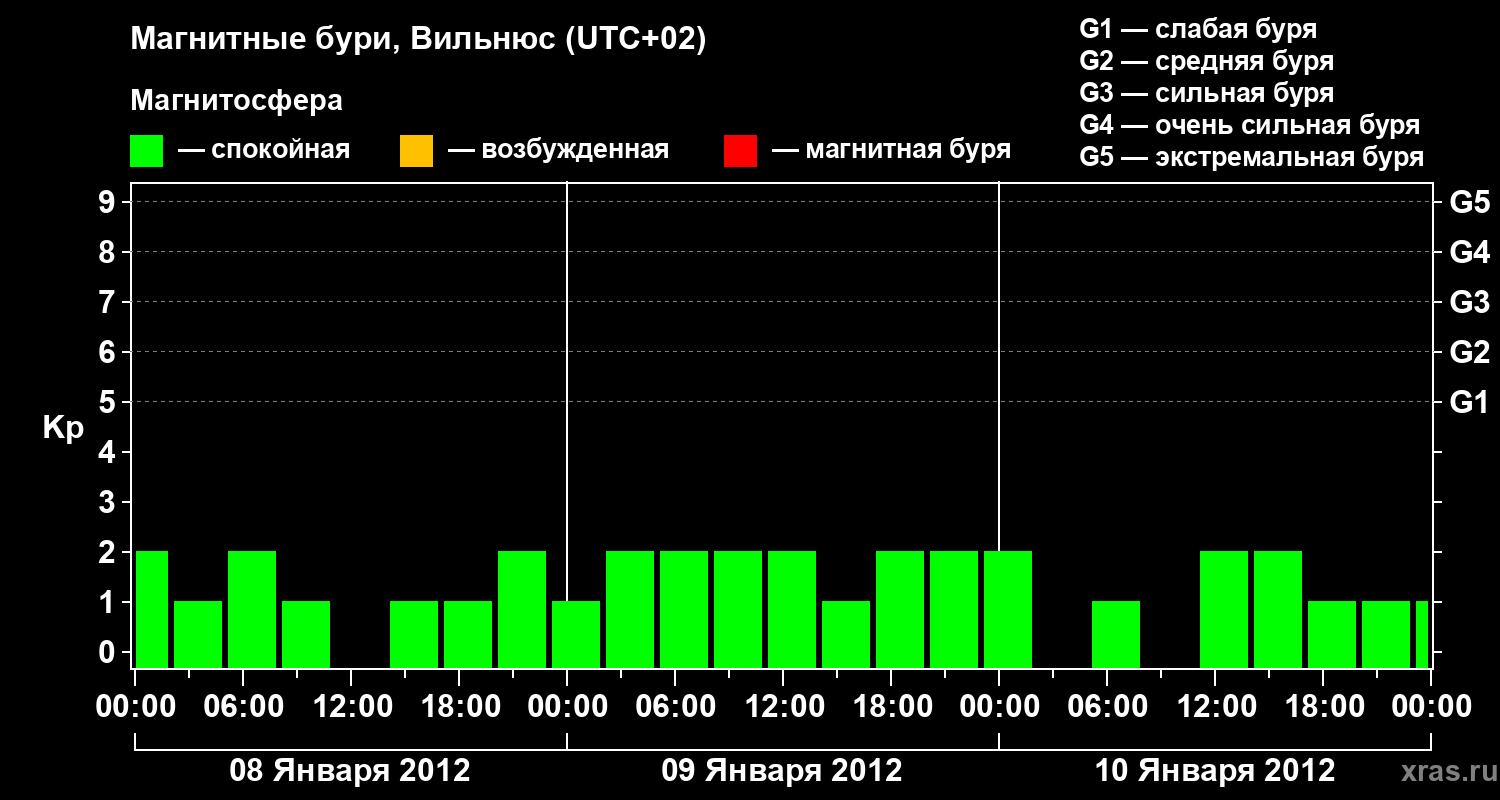The height and width of the screenshot is (800, 1500).
Task: Select the Kp 2 bar above 12:00 10 Января
Action: pos(1224,609)
